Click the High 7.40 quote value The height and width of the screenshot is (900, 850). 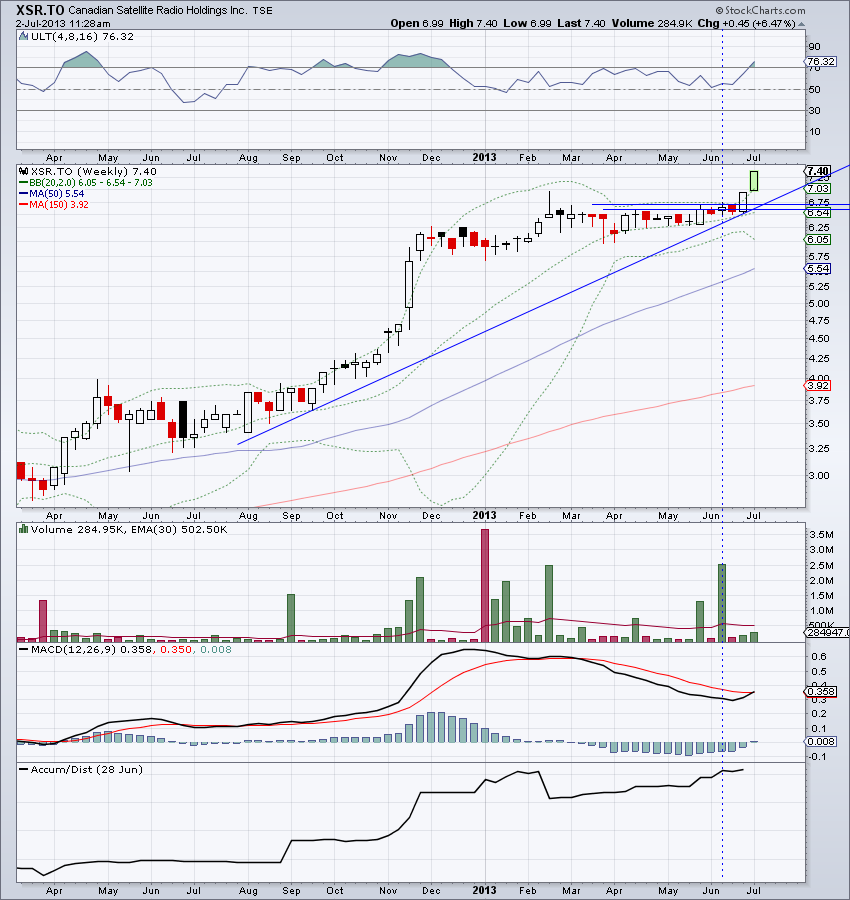[x=473, y=24]
